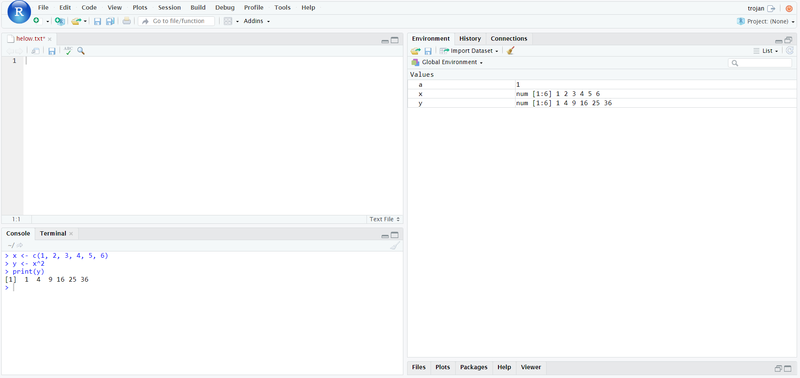Focus the Go to file/function field
The width and height of the screenshot is (800, 378).
coord(177,21)
